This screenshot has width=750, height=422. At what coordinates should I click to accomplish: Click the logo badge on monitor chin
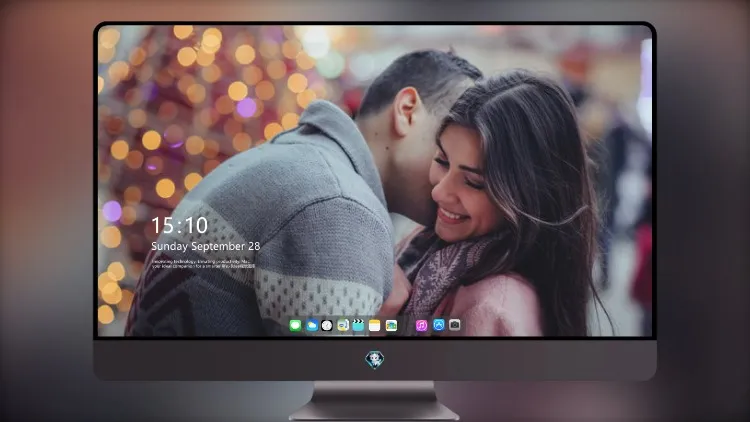point(375,359)
